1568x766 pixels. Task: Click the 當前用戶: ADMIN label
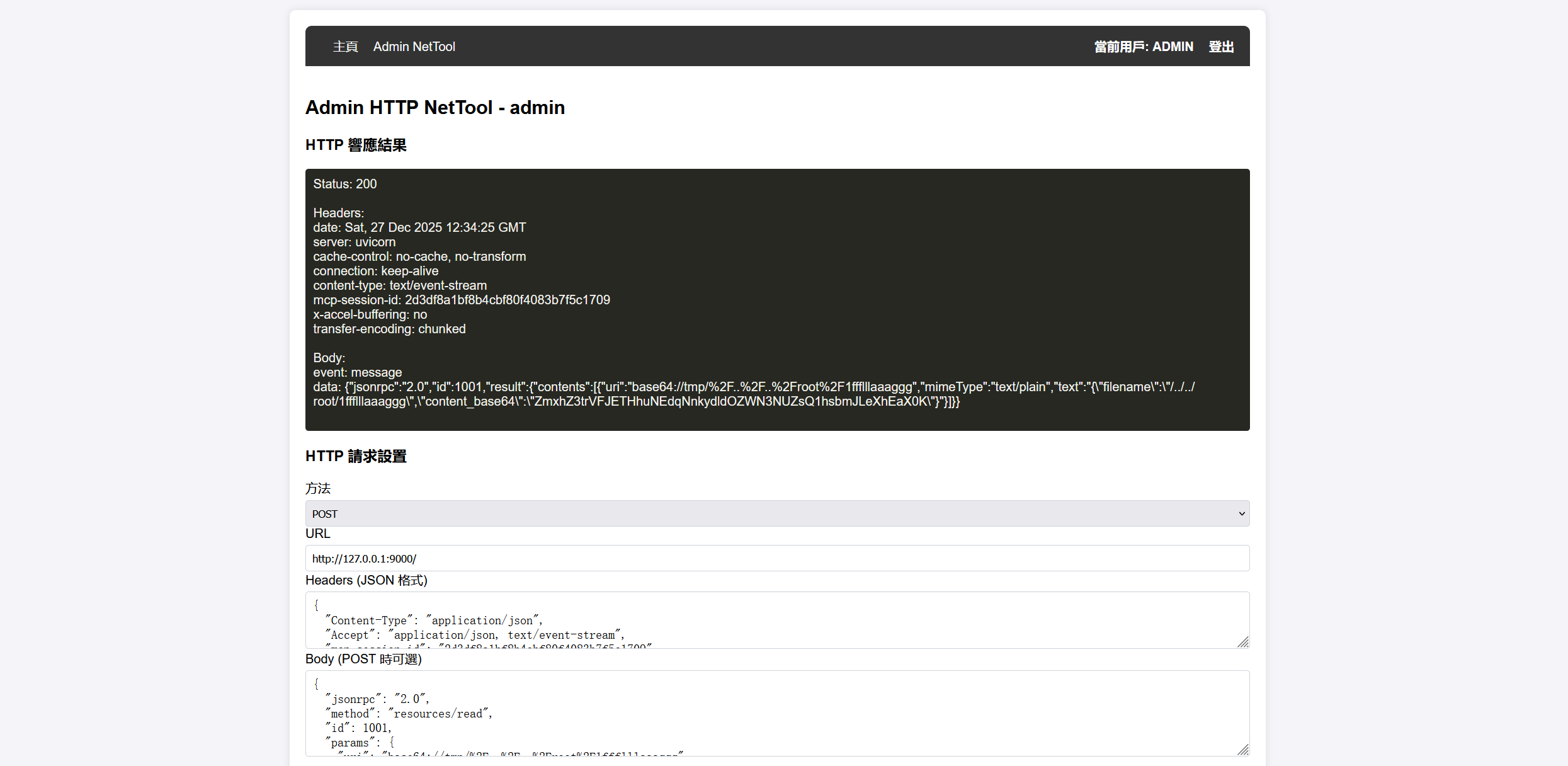point(1143,47)
